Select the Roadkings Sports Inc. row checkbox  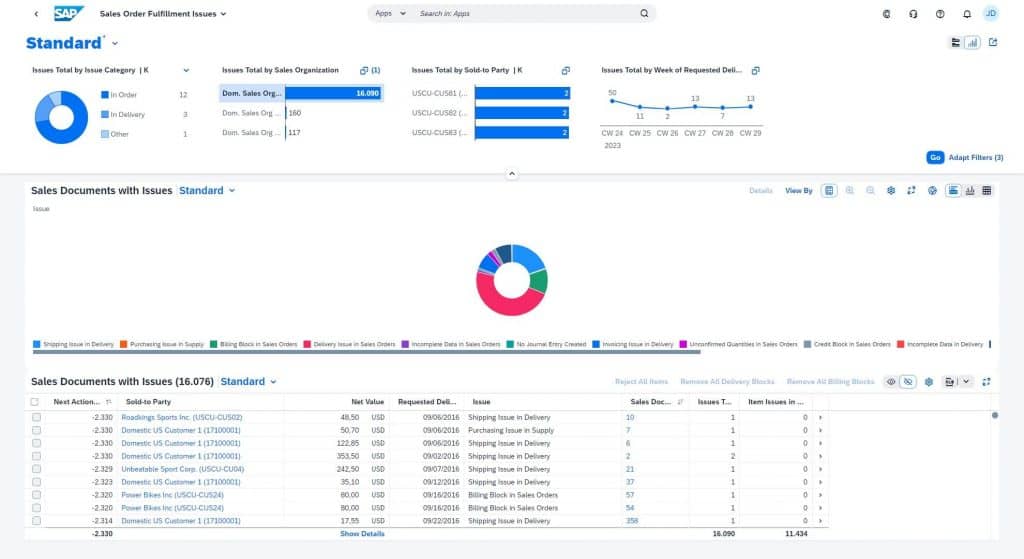click(x=37, y=417)
